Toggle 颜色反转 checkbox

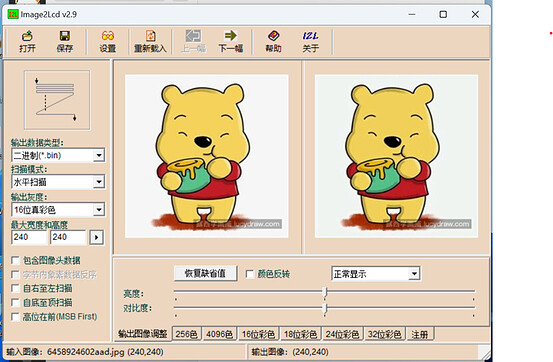250,274
